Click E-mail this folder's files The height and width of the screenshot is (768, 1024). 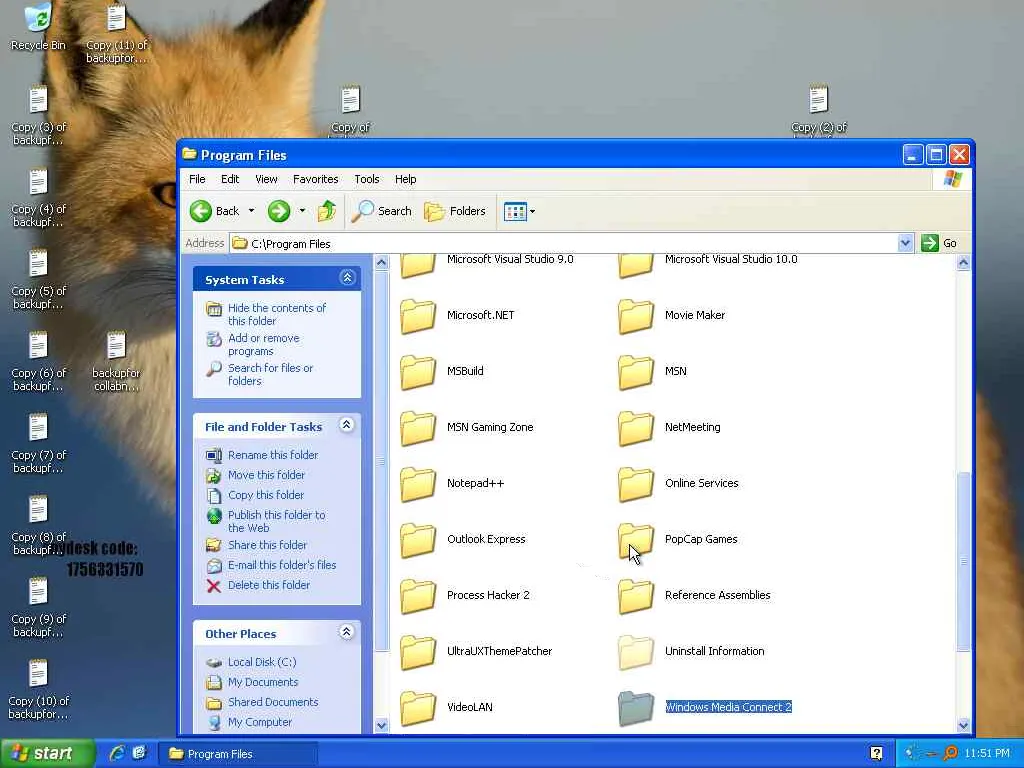[x=282, y=565]
